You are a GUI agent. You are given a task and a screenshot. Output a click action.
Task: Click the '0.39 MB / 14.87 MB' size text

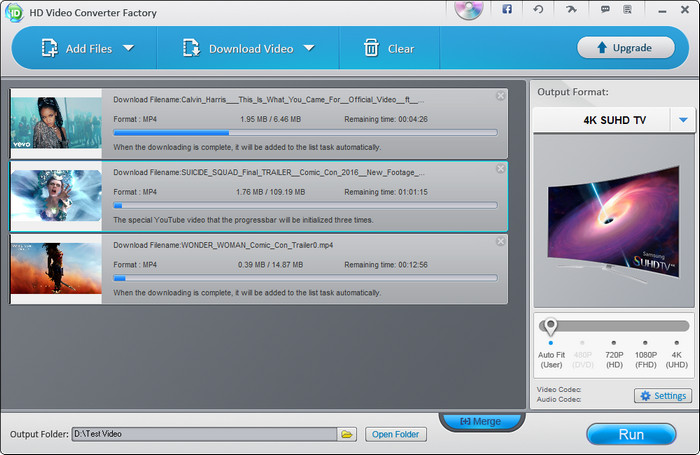click(271, 265)
